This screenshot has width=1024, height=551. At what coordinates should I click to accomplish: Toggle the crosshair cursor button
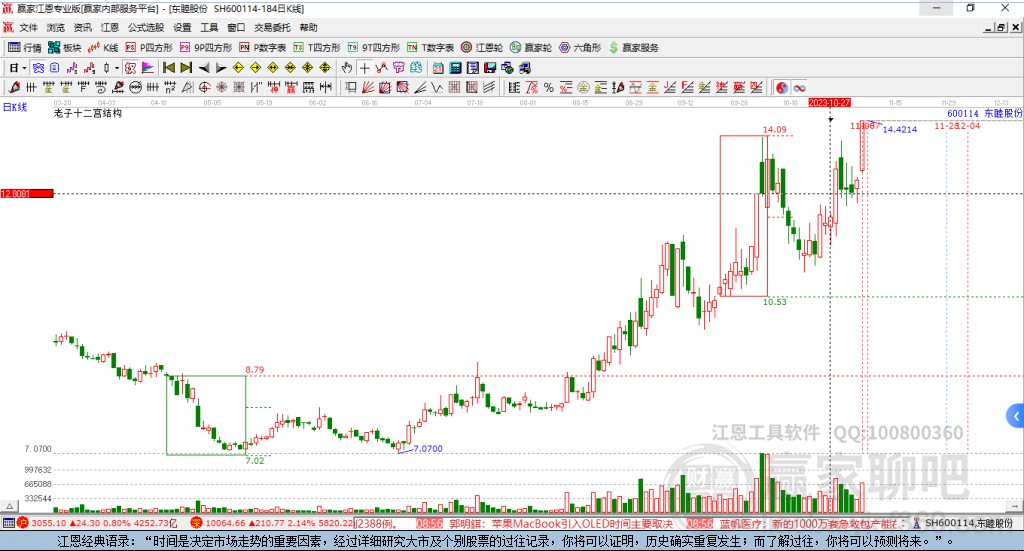[x=364, y=68]
